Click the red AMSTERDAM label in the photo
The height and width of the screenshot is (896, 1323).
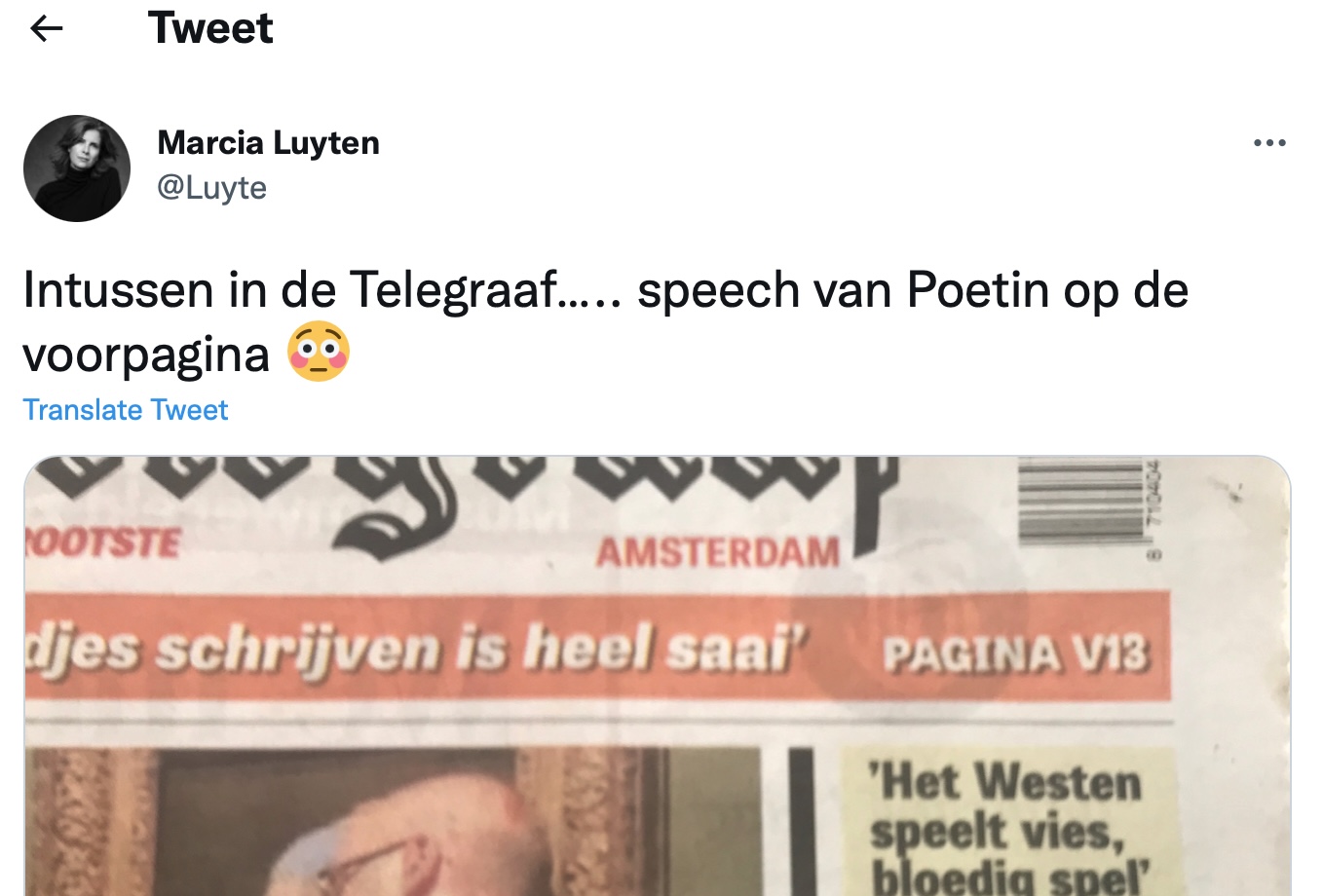click(x=718, y=552)
